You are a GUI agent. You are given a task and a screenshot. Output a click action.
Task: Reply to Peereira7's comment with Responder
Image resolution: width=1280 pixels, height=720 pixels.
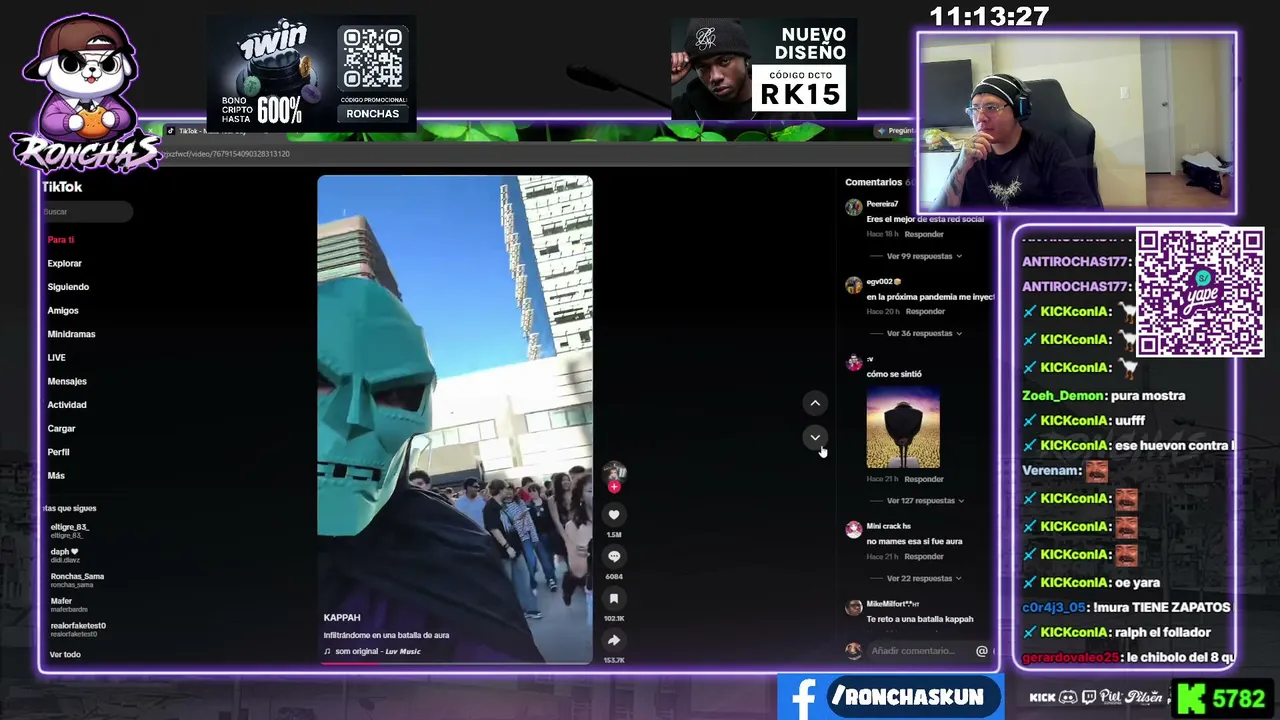924,234
